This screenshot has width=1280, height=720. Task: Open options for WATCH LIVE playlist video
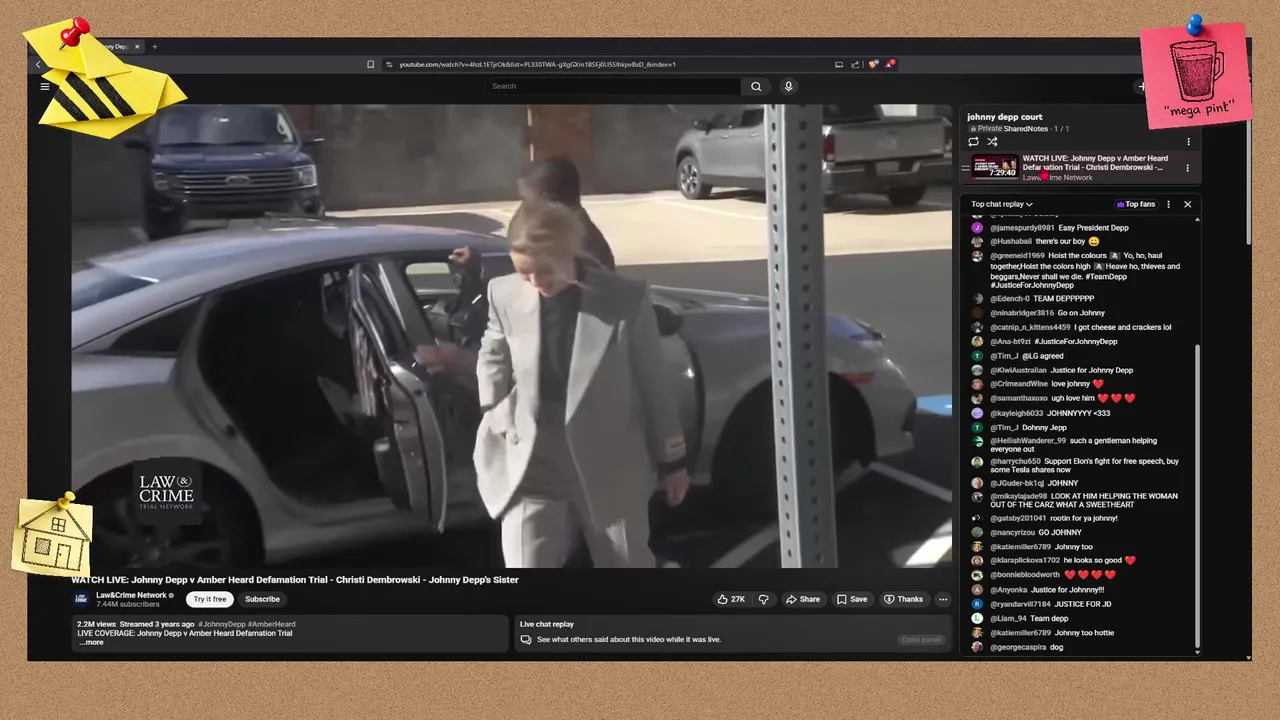1188,168
